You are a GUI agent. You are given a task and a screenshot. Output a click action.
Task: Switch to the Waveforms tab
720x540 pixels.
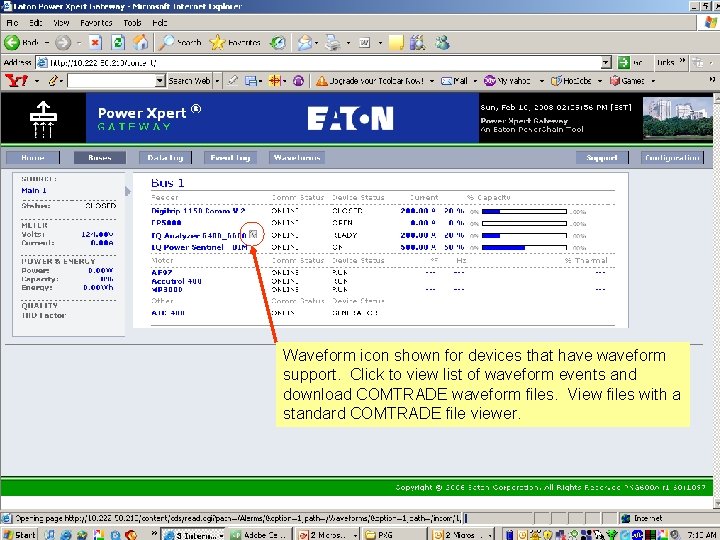click(x=297, y=158)
